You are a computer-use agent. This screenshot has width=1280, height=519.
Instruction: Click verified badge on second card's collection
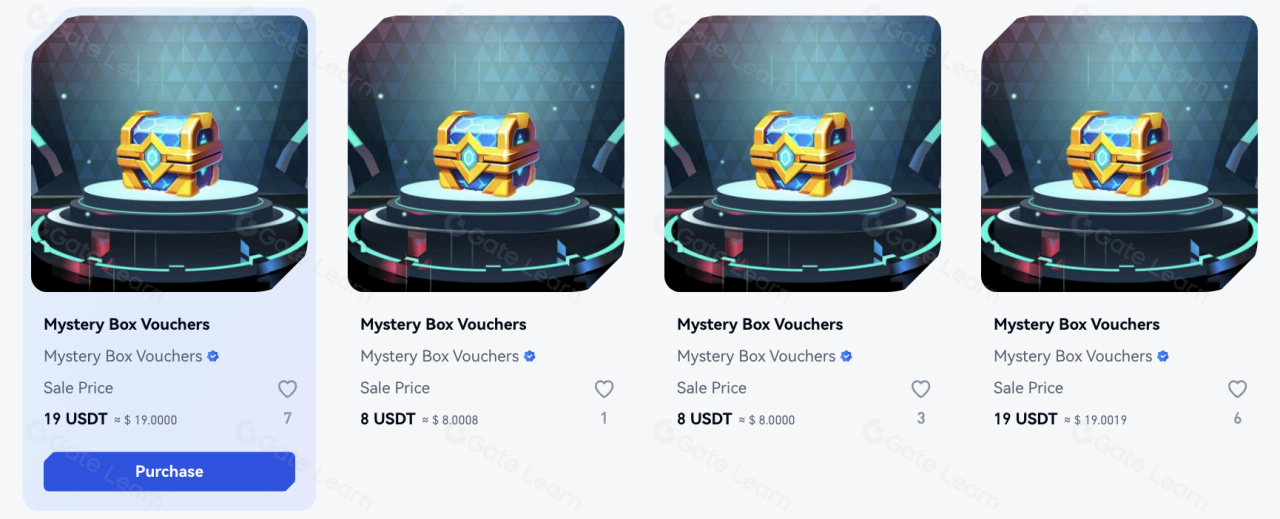[530, 356]
